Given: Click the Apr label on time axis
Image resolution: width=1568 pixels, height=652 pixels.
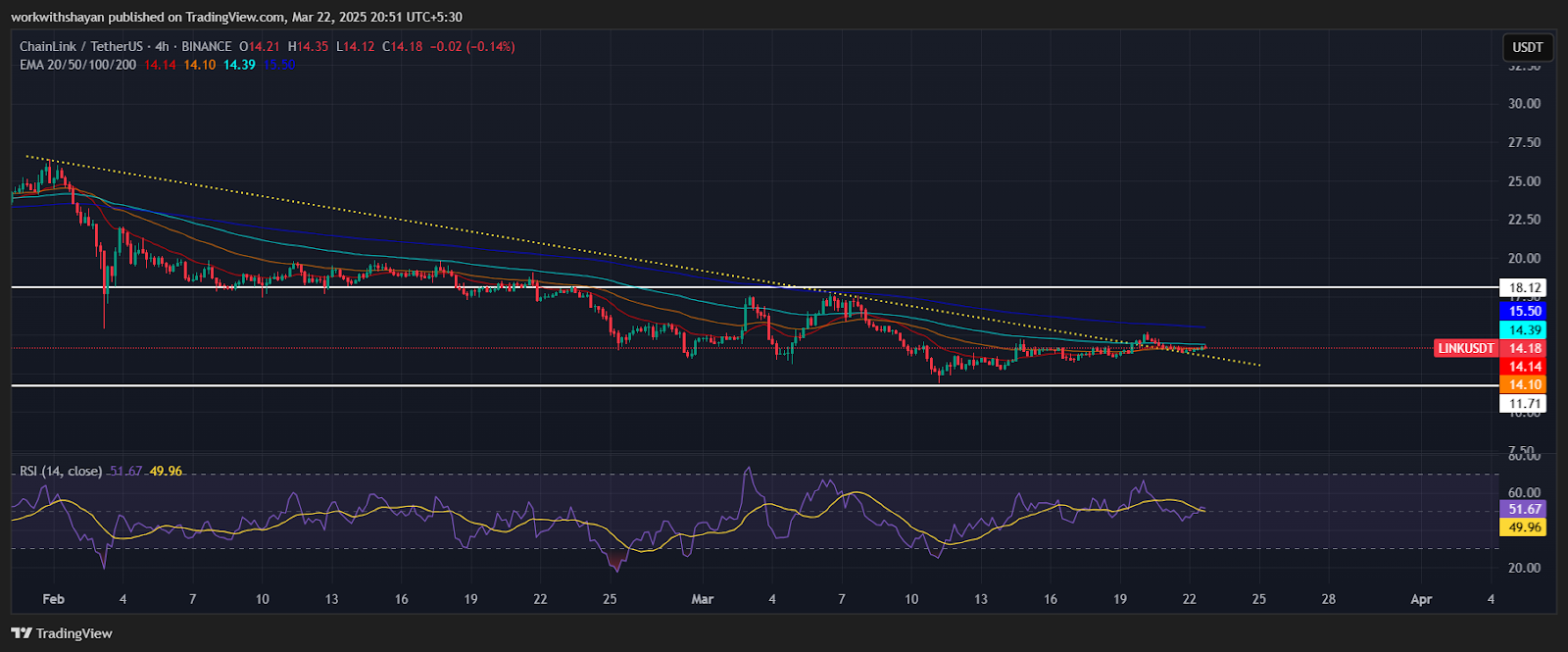Looking at the screenshot, I should pyautogui.click(x=1421, y=599).
